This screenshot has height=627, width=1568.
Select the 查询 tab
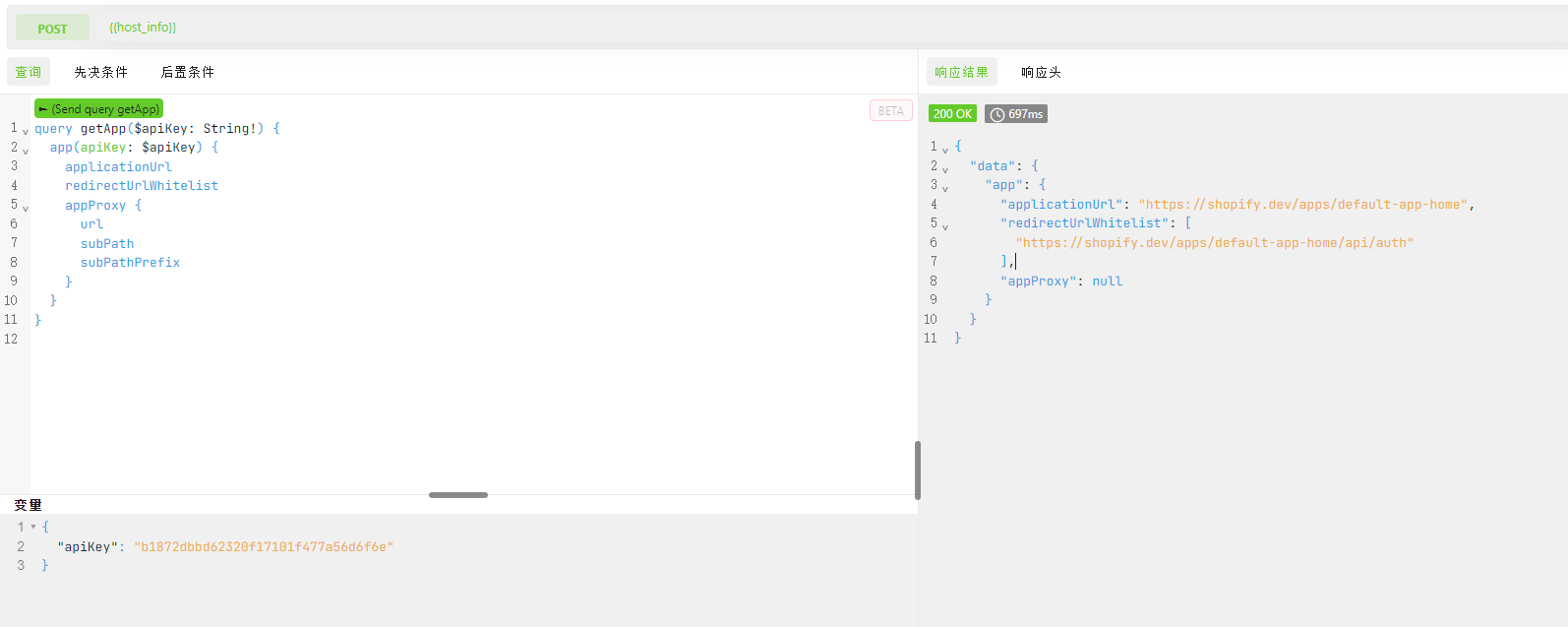(29, 72)
